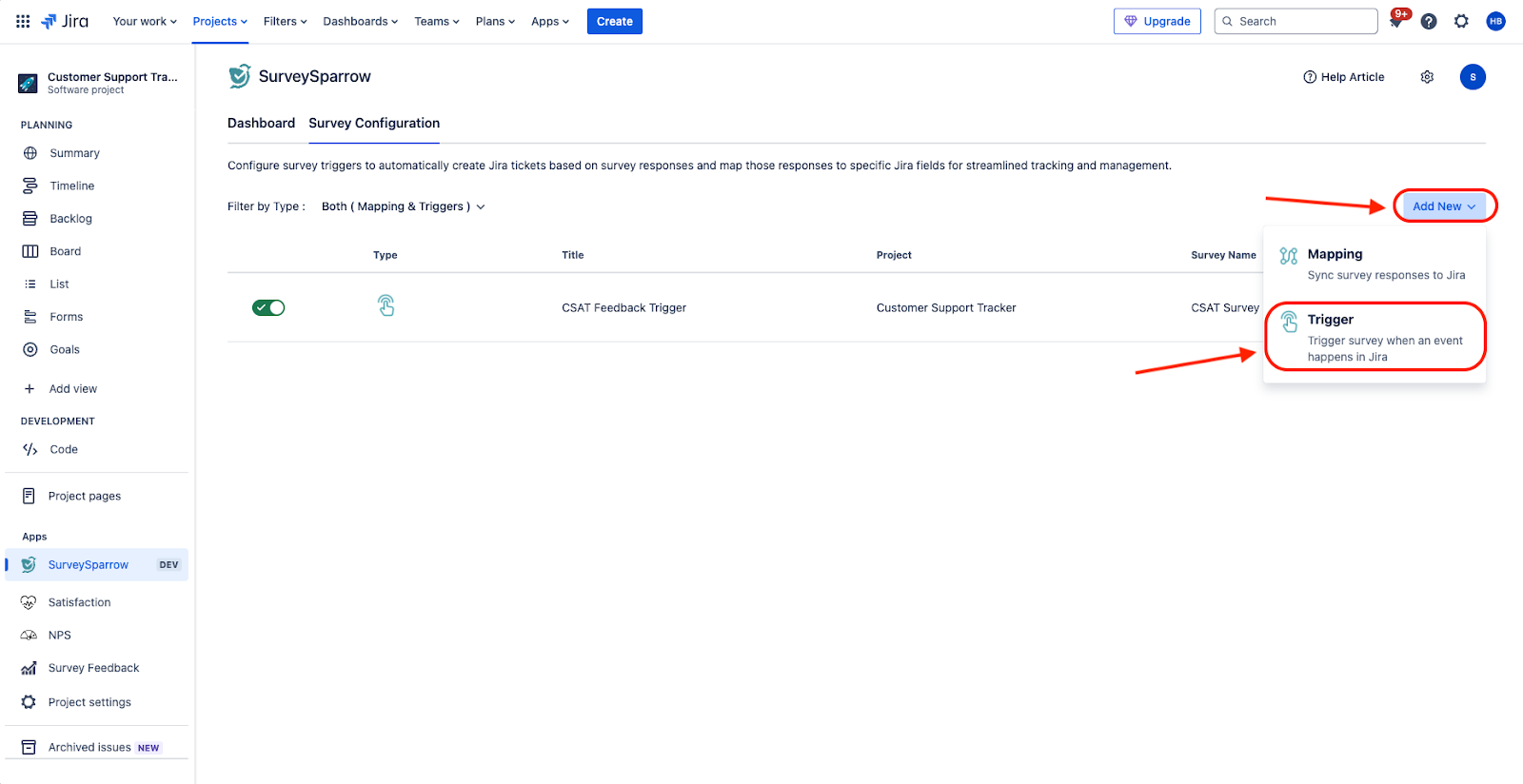The width and height of the screenshot is (1523, 784).
Task: Open SurveySparrow settings gear icon
Action: tap(1427, 77)
